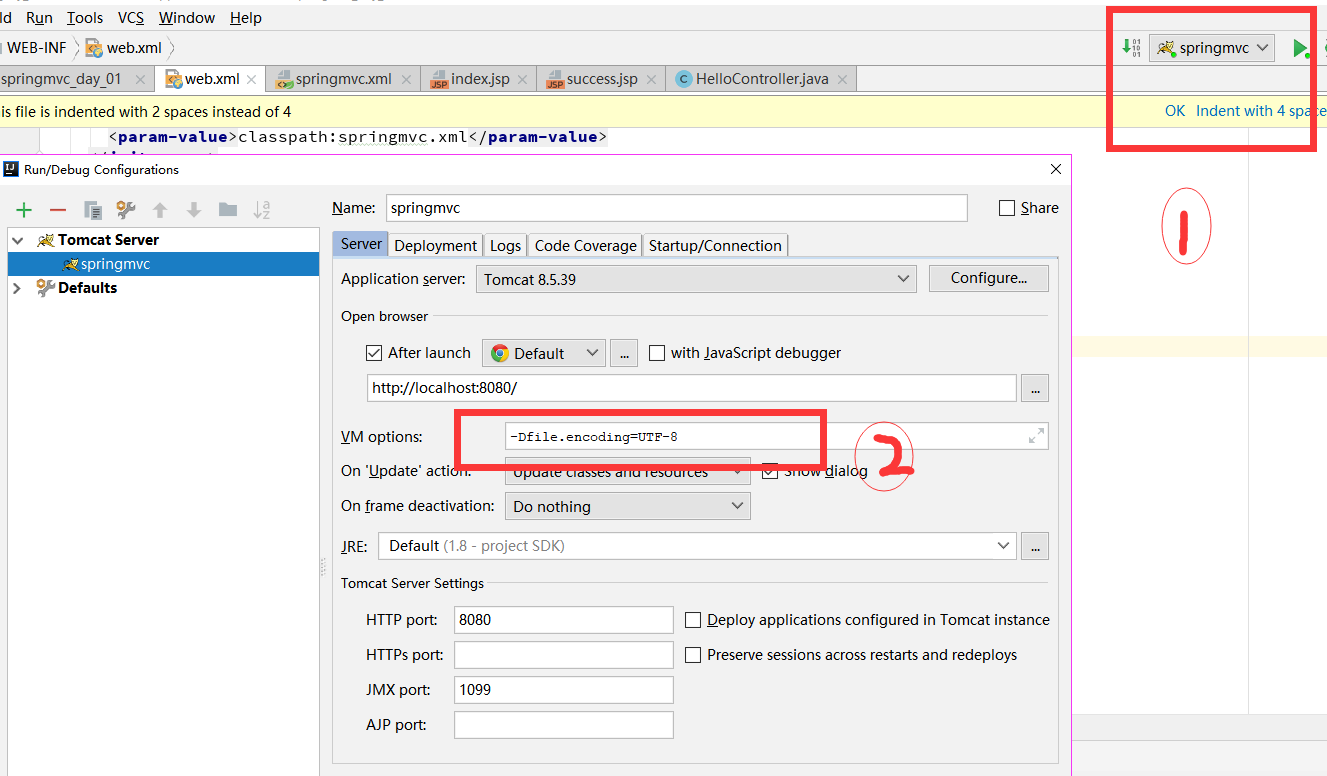
Task: Click Indent with 4 spaces link
Action: tap(1261, 111)
